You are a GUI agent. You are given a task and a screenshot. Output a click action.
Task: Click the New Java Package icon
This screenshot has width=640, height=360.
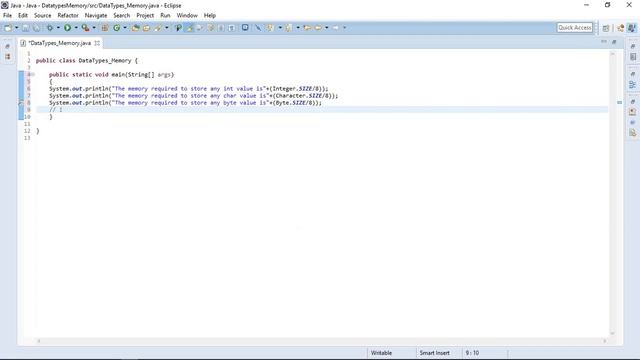(x=105, y=28)
